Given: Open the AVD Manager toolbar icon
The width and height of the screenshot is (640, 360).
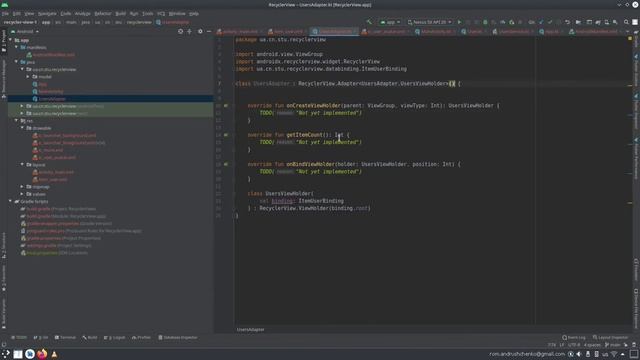Looking at the screenshot, I should [x=607, y=22].
